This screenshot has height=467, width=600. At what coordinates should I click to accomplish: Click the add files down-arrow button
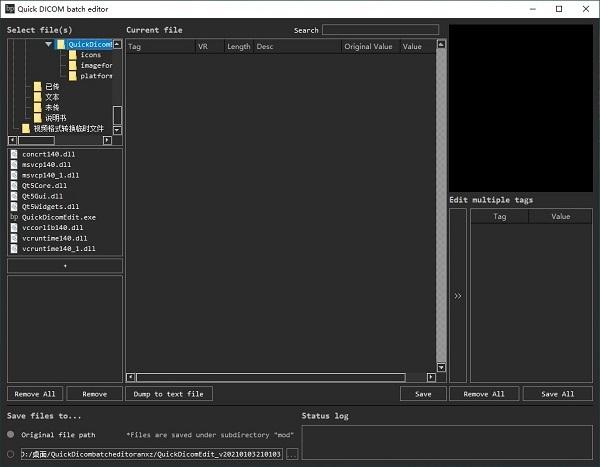click(65, 266)
